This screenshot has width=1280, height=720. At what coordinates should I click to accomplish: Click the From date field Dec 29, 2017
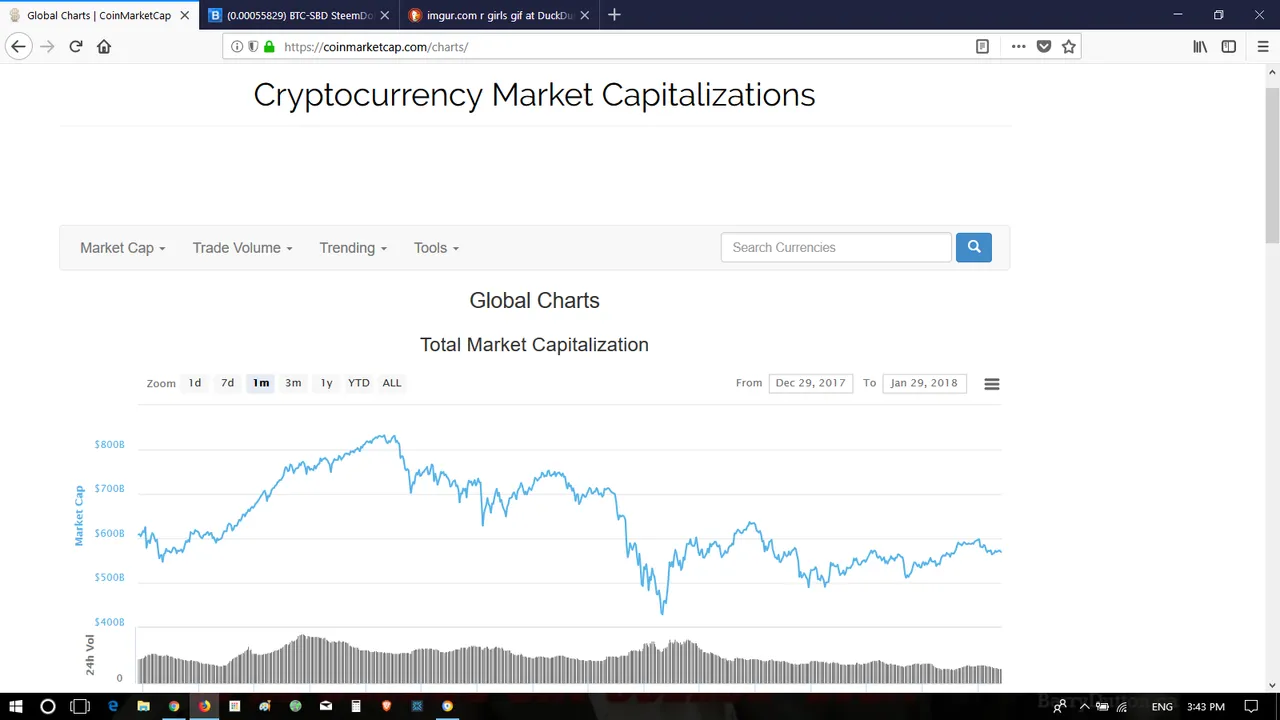pos(811,383)
